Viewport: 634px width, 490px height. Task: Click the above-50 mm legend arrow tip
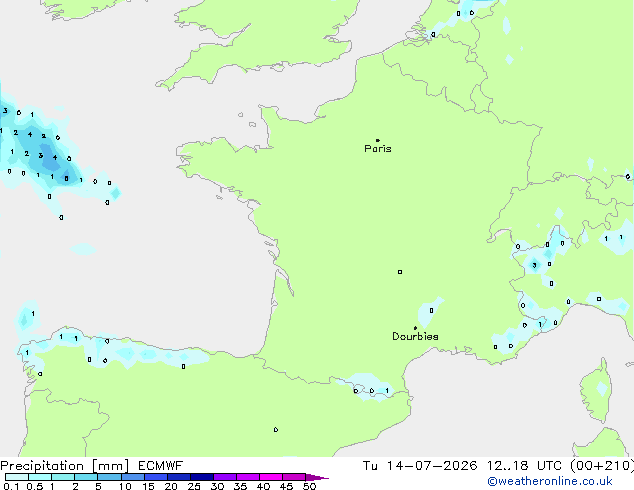point(317,477)
